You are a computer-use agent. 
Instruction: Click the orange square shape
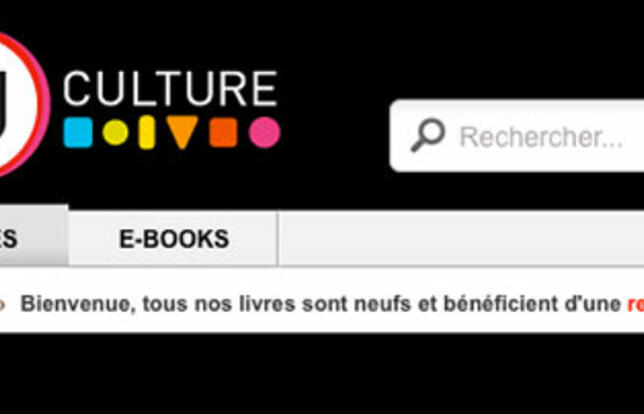[223, 132]
